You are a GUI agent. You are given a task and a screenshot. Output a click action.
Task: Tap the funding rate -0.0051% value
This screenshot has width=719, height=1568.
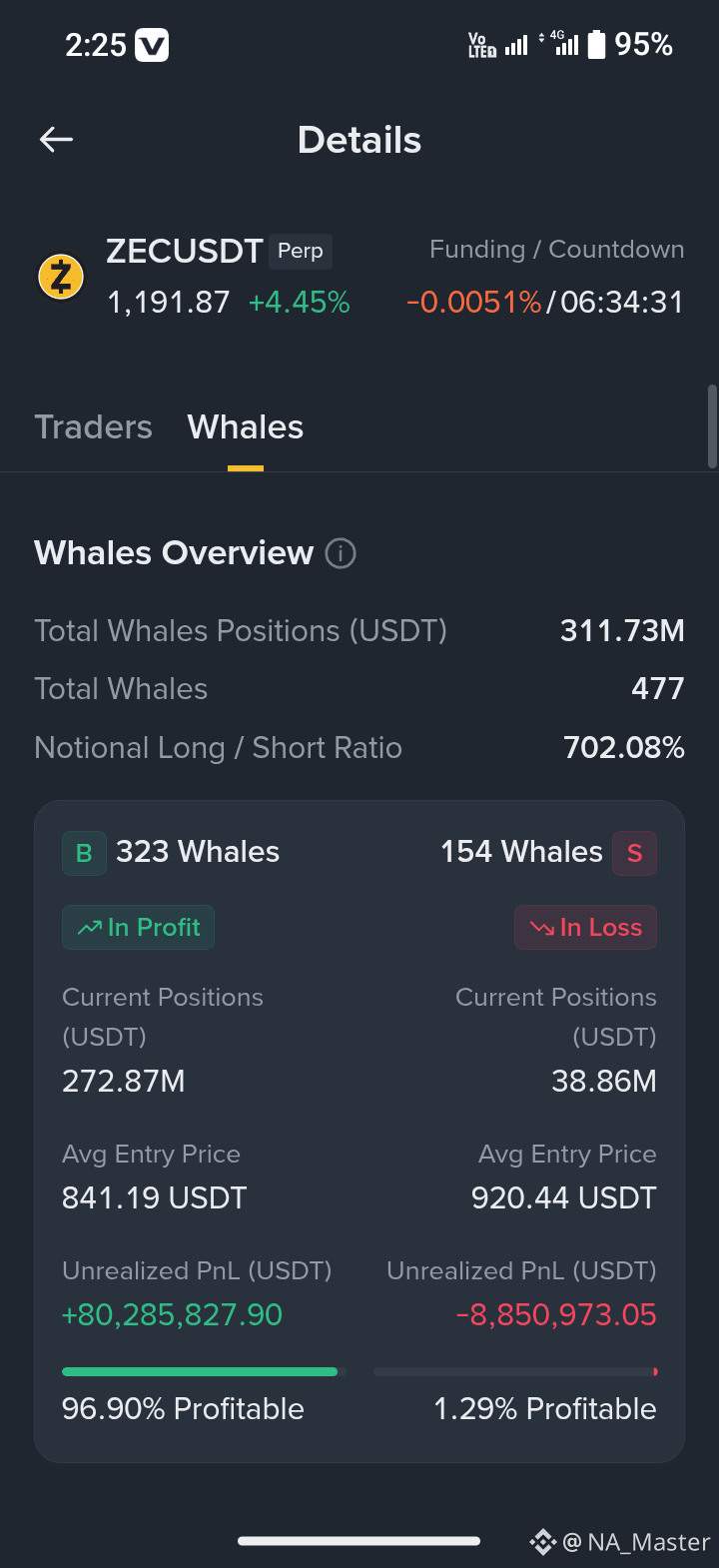pyautogui.click(x=474, y=303)
